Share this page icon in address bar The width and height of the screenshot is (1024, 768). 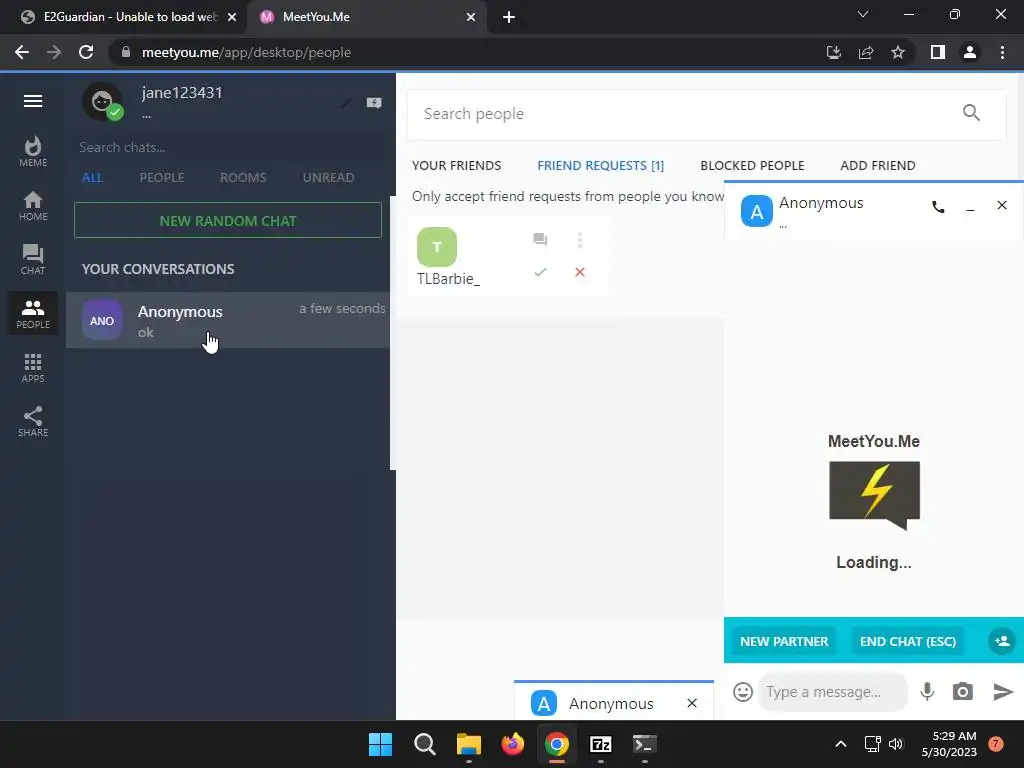[x=866, y=52]
